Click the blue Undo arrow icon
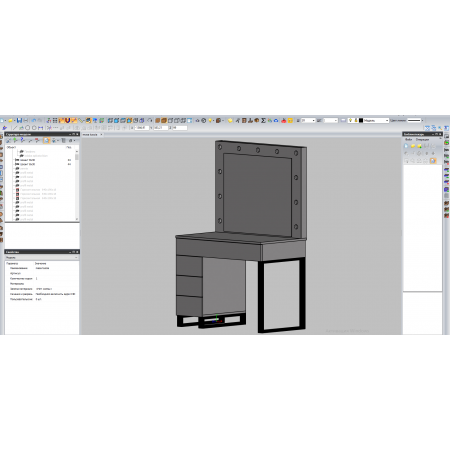The width and height of the screenshot is (450, 450). point(34,120)
